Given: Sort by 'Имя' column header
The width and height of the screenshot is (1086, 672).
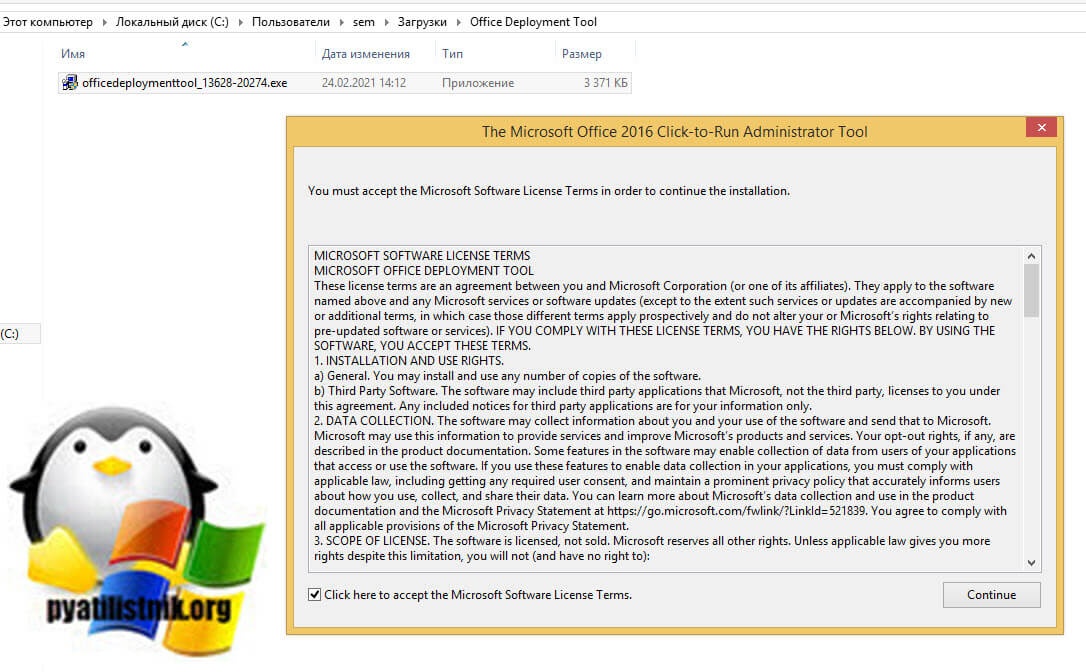Looking at the screenshot, I should tap(73, 54).
